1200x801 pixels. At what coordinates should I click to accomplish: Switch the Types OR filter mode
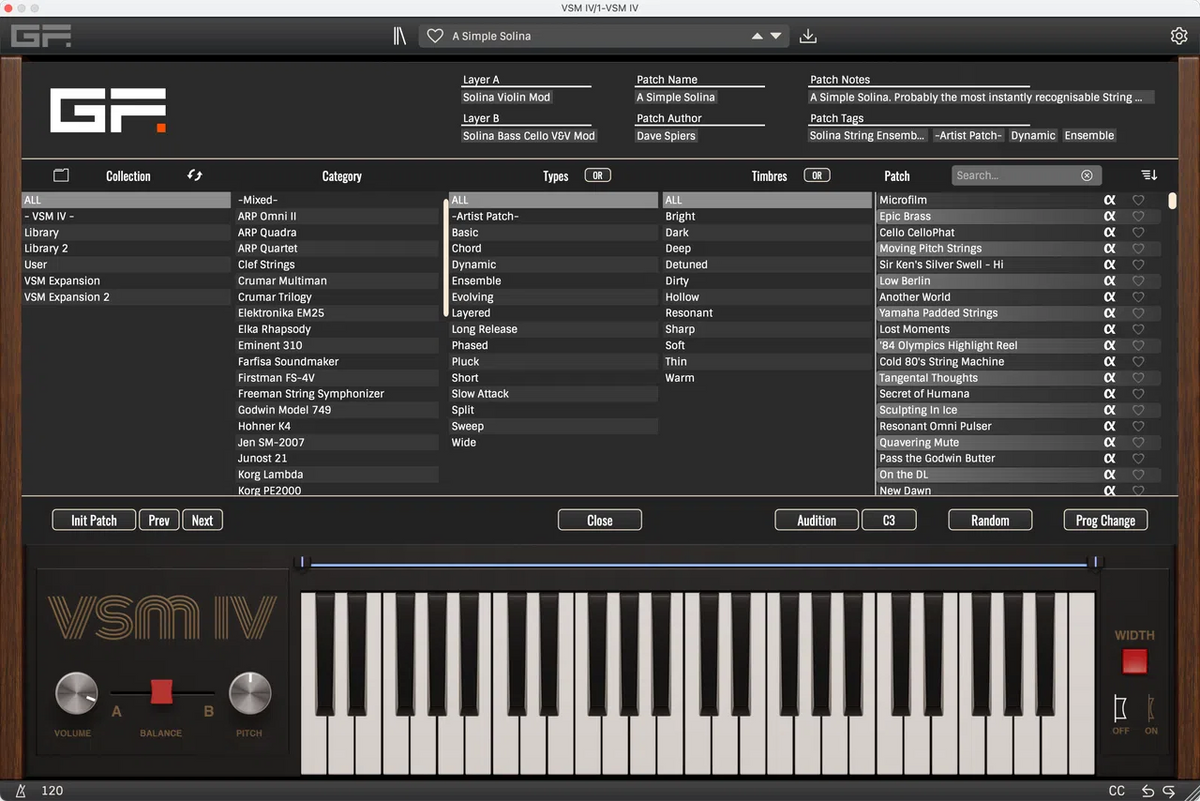click(x=598, y=174)
